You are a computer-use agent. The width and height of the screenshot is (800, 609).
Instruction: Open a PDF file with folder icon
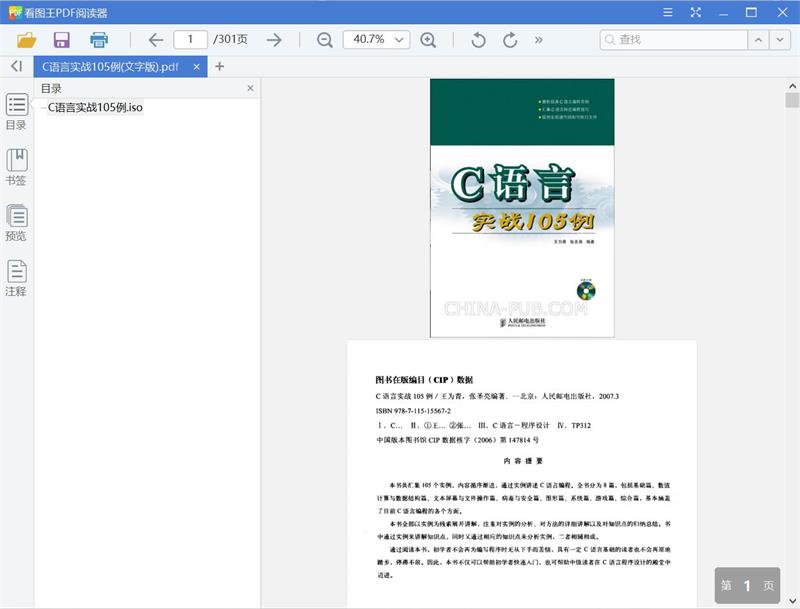(27, 40)
